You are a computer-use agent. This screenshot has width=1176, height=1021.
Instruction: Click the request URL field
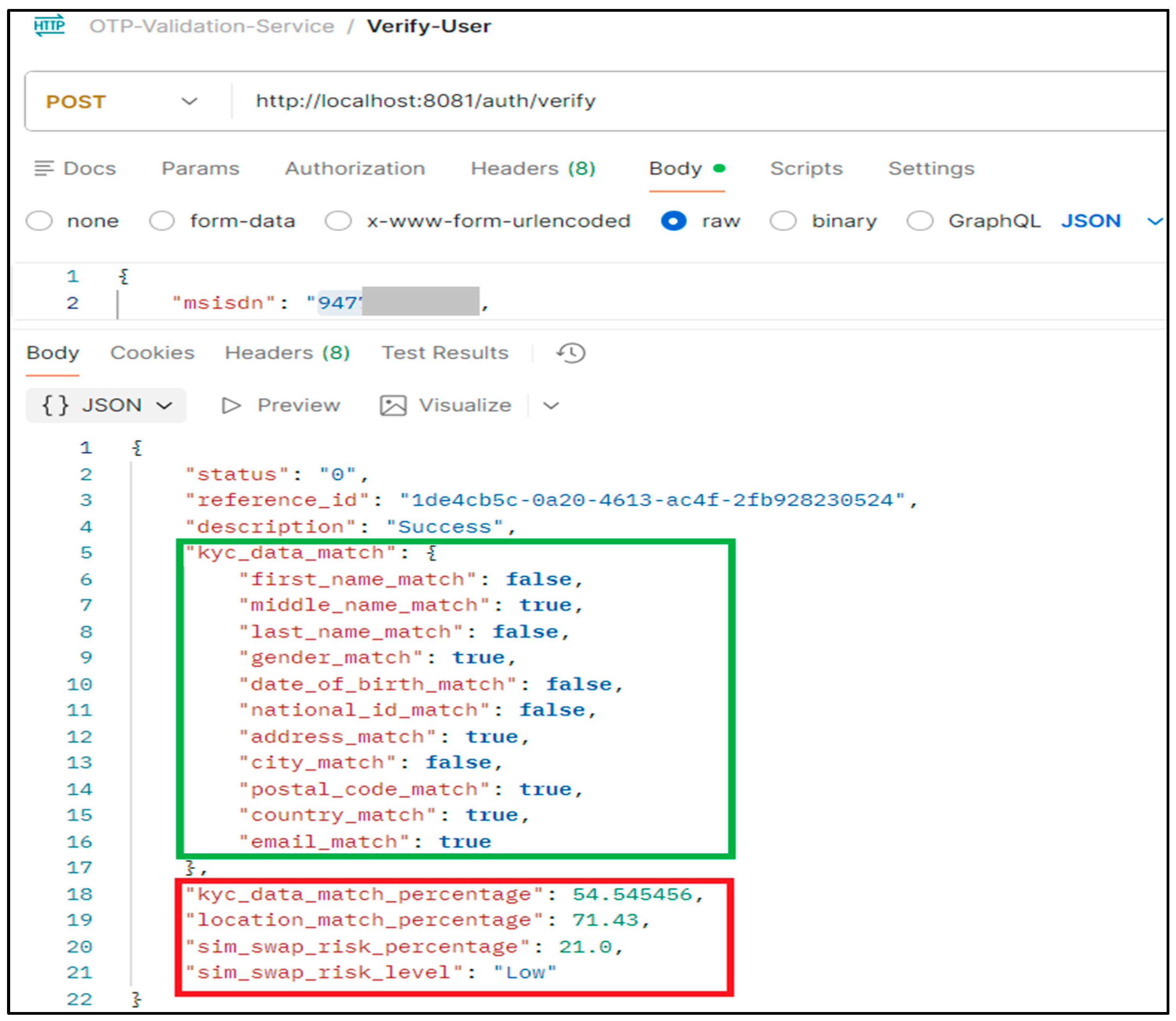click(x=425, y=101)
